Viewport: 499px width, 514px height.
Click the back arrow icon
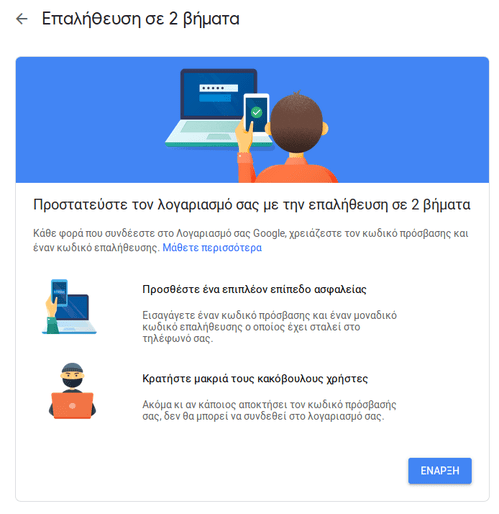(x=22, y=19)
